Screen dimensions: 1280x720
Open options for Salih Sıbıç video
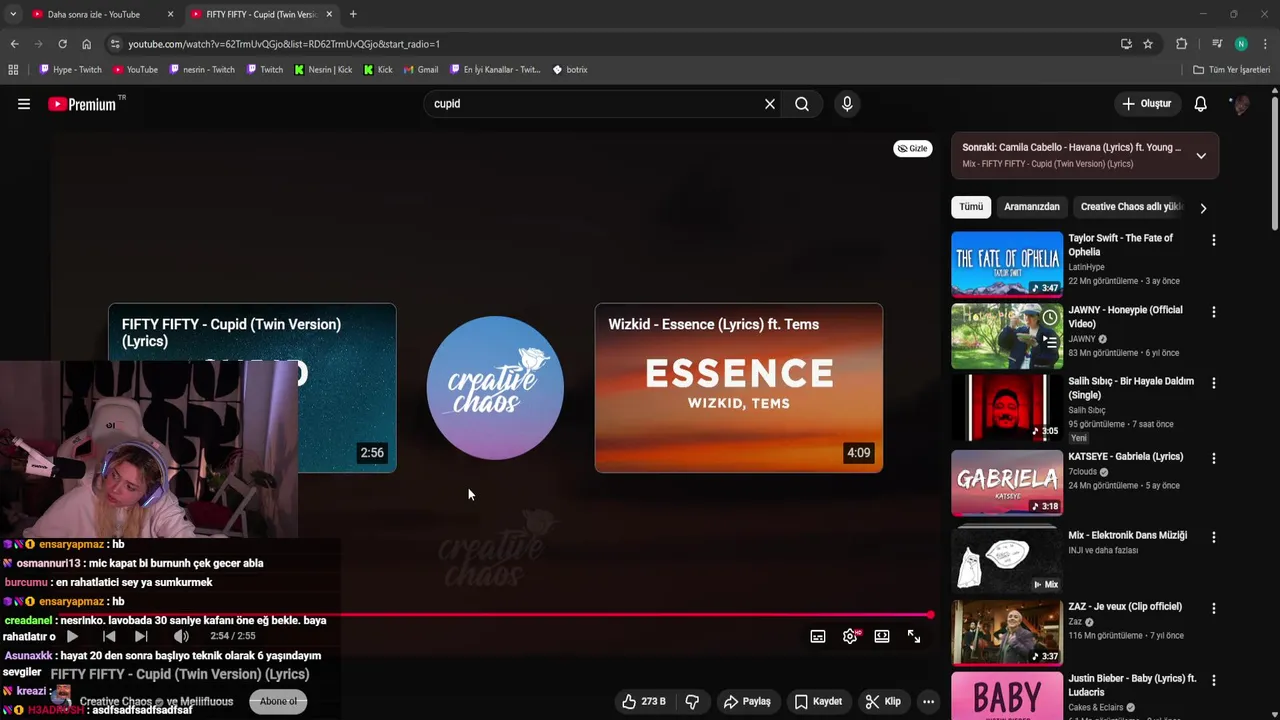[x=1214, y=383]
